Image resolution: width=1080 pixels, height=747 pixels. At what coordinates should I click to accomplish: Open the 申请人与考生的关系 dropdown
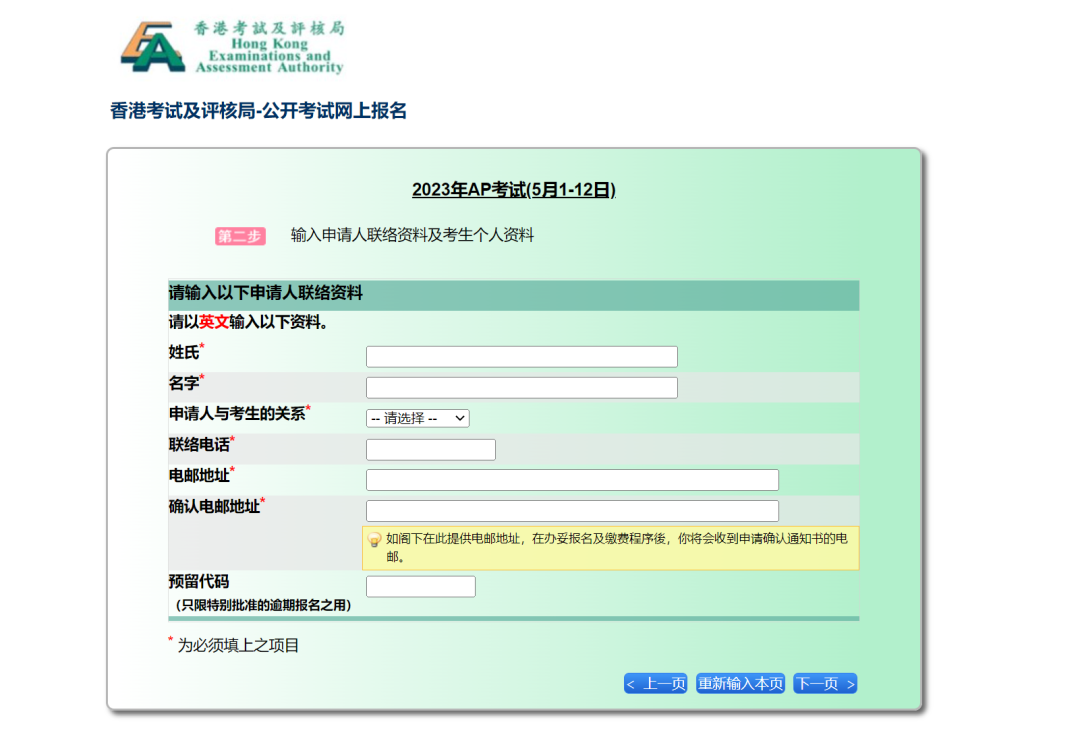(x=417, y=418)
